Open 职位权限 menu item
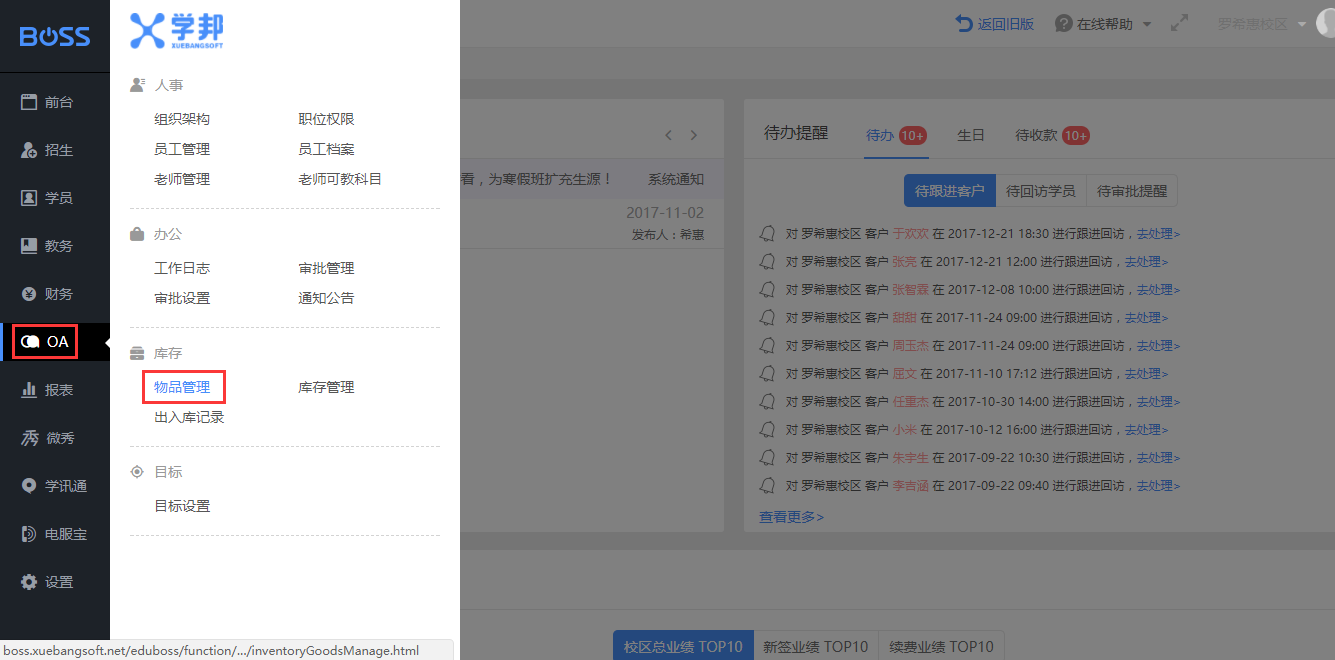1335x660 pixels. [x=326, y=119]
